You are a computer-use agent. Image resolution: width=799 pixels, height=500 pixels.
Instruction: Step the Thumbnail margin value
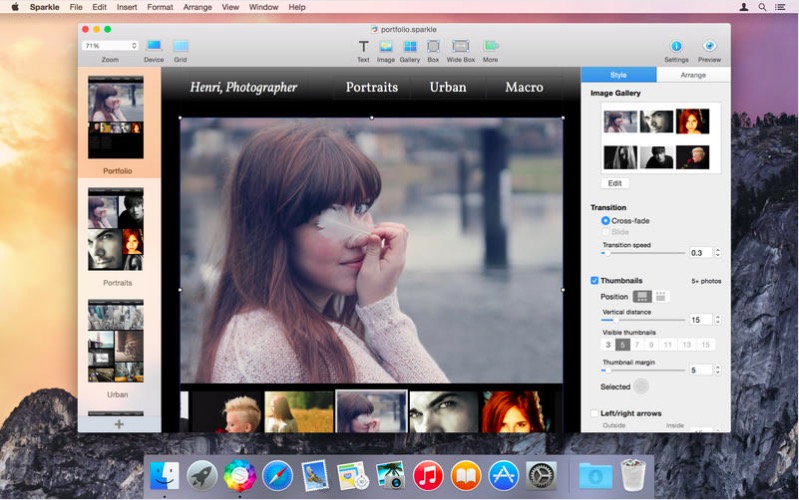[x=717, y=370]
